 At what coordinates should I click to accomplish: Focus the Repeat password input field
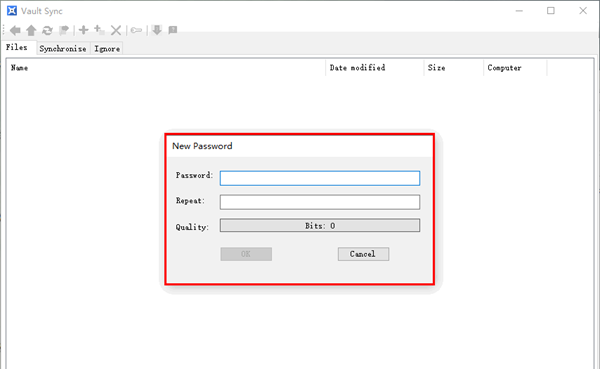(x=320, y=202)
